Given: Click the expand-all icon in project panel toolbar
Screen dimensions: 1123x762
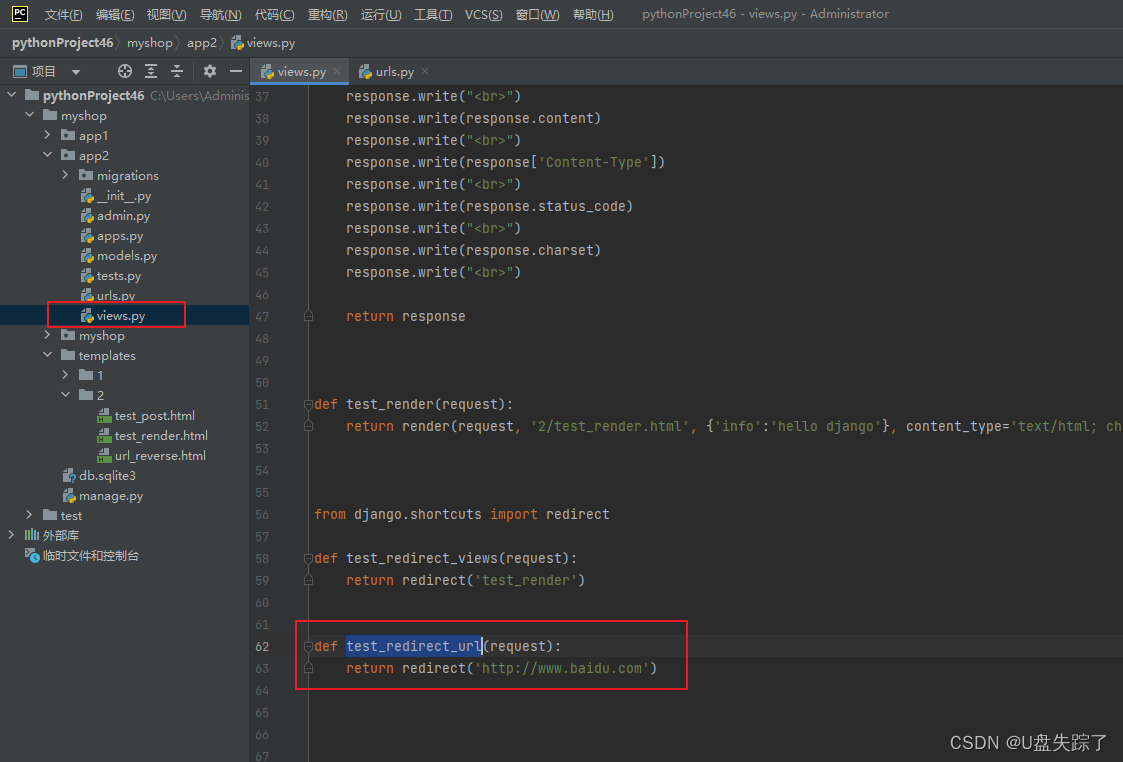Looking at the screenshot, I should tap(150, 70).
